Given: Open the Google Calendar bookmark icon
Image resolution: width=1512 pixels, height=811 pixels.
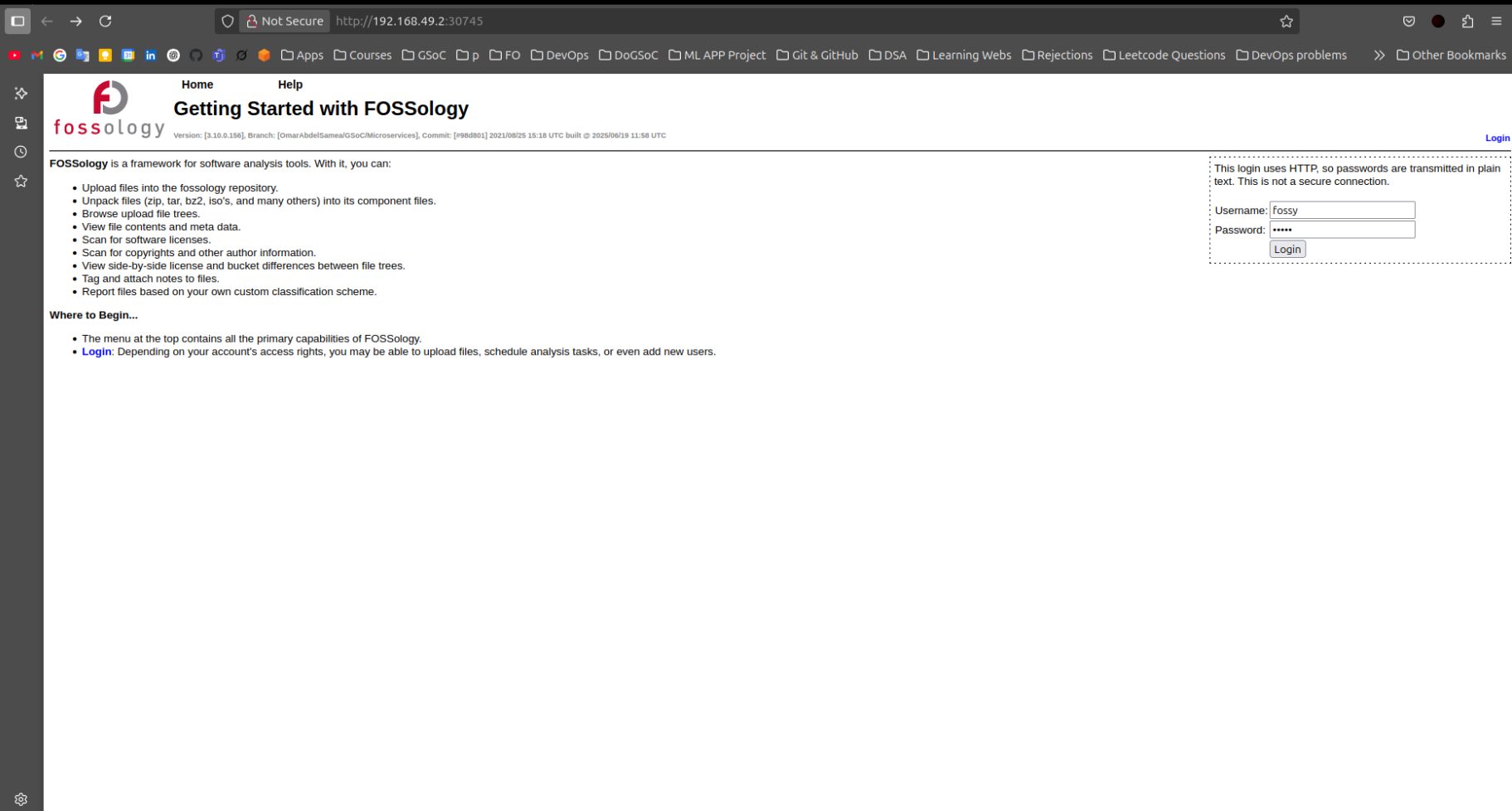Looking at the screenshot, I should (128, 55).
